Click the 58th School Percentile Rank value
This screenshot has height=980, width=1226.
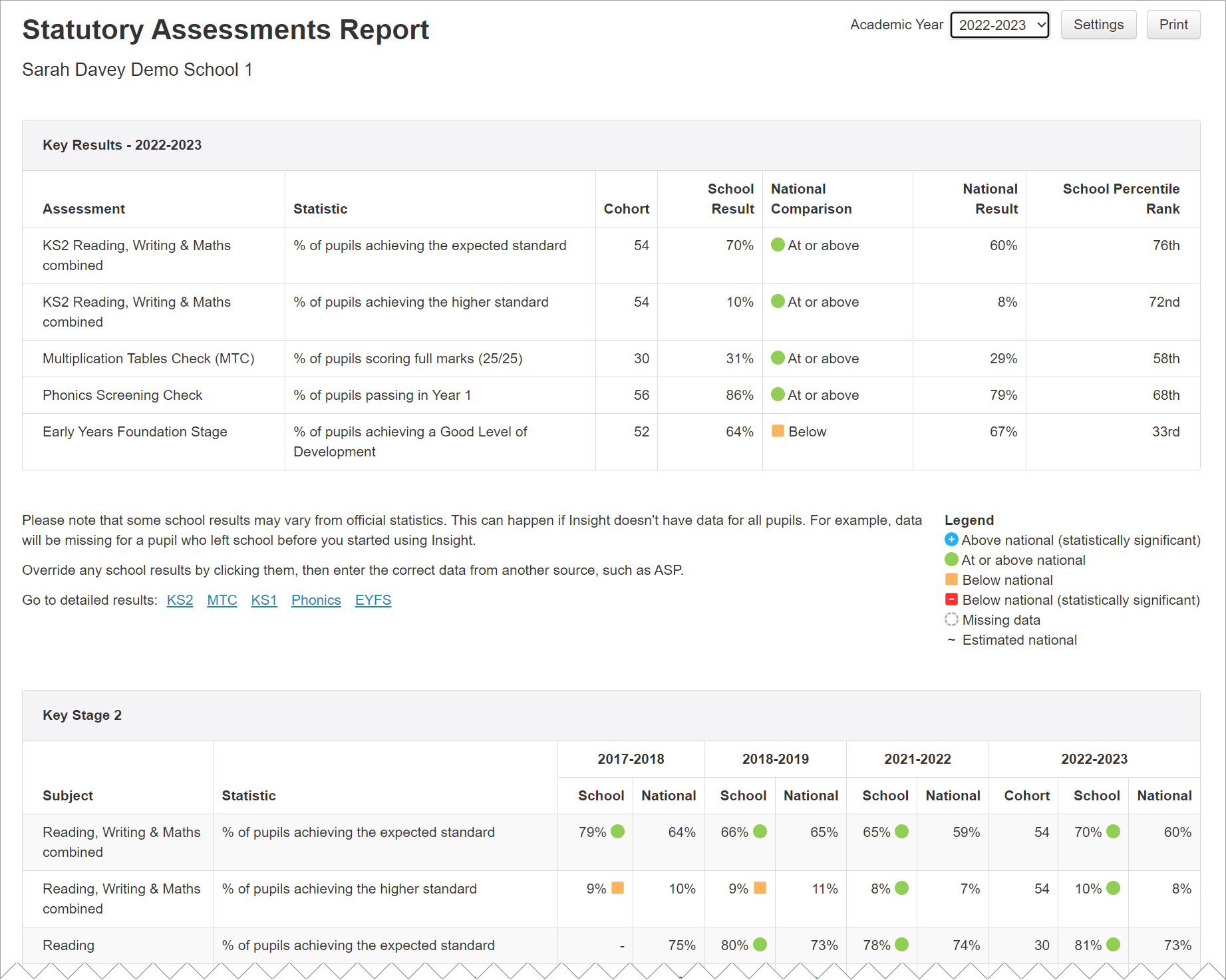tap(1166, 359)
